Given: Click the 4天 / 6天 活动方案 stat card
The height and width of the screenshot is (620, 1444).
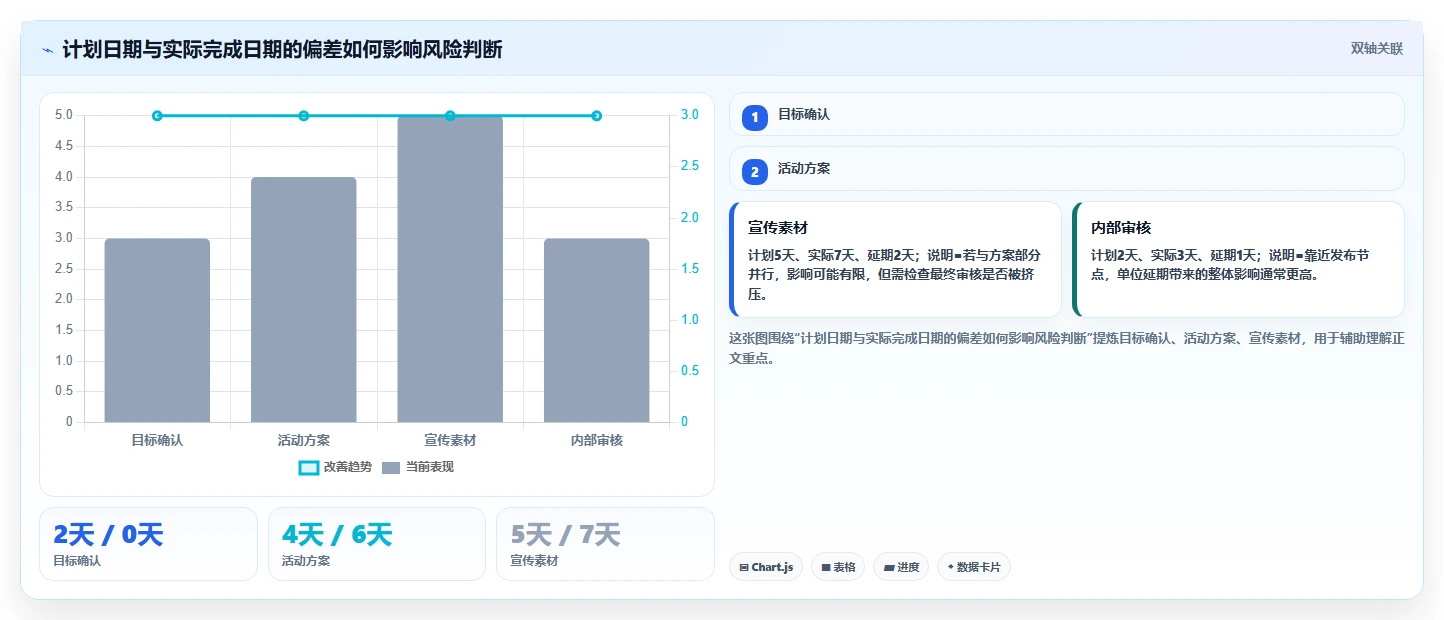Looking at the screenshot, I should 377,544.
